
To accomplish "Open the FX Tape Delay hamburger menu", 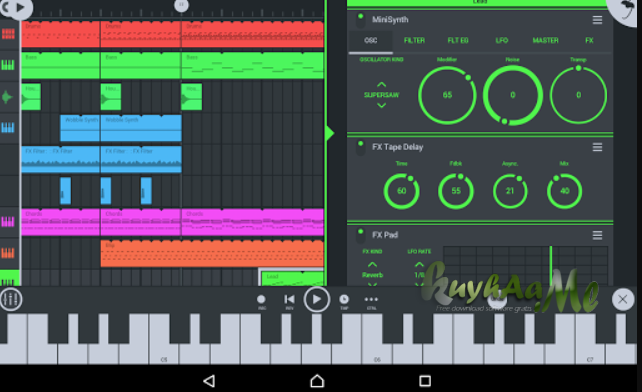I will [x=597, y=147].
